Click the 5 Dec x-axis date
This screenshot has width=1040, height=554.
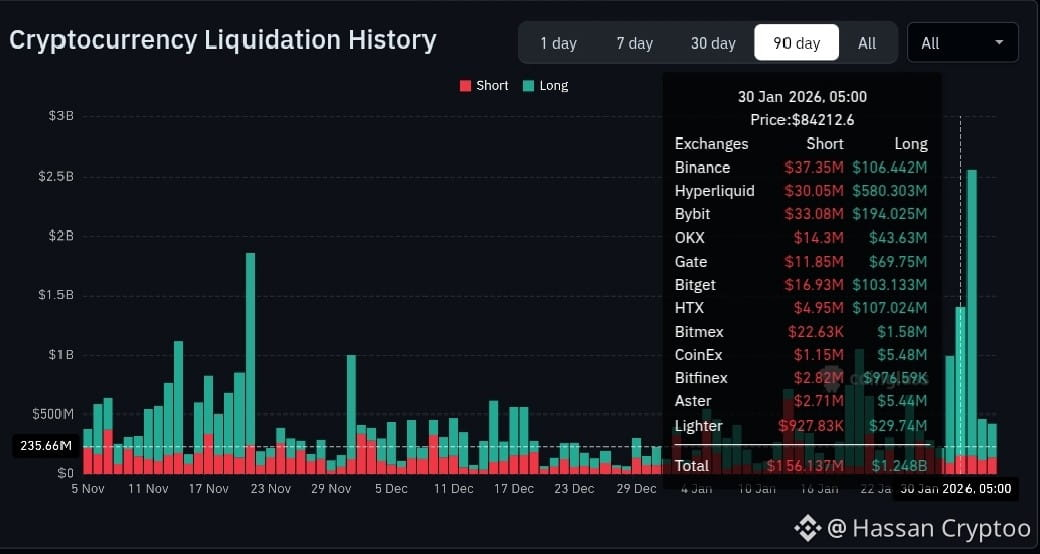tap(391, 488)
